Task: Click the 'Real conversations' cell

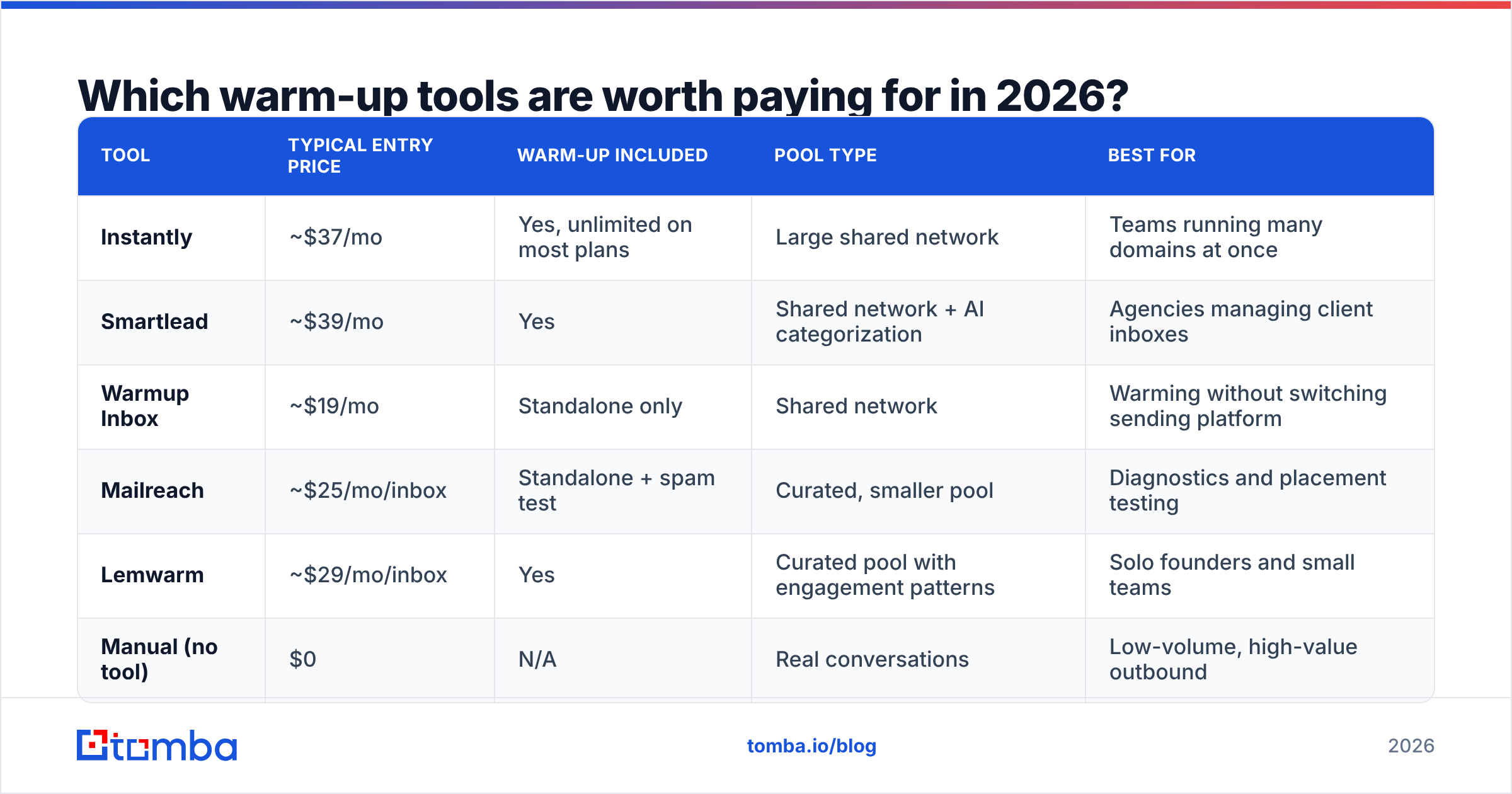Action: (x=919, y=659)
